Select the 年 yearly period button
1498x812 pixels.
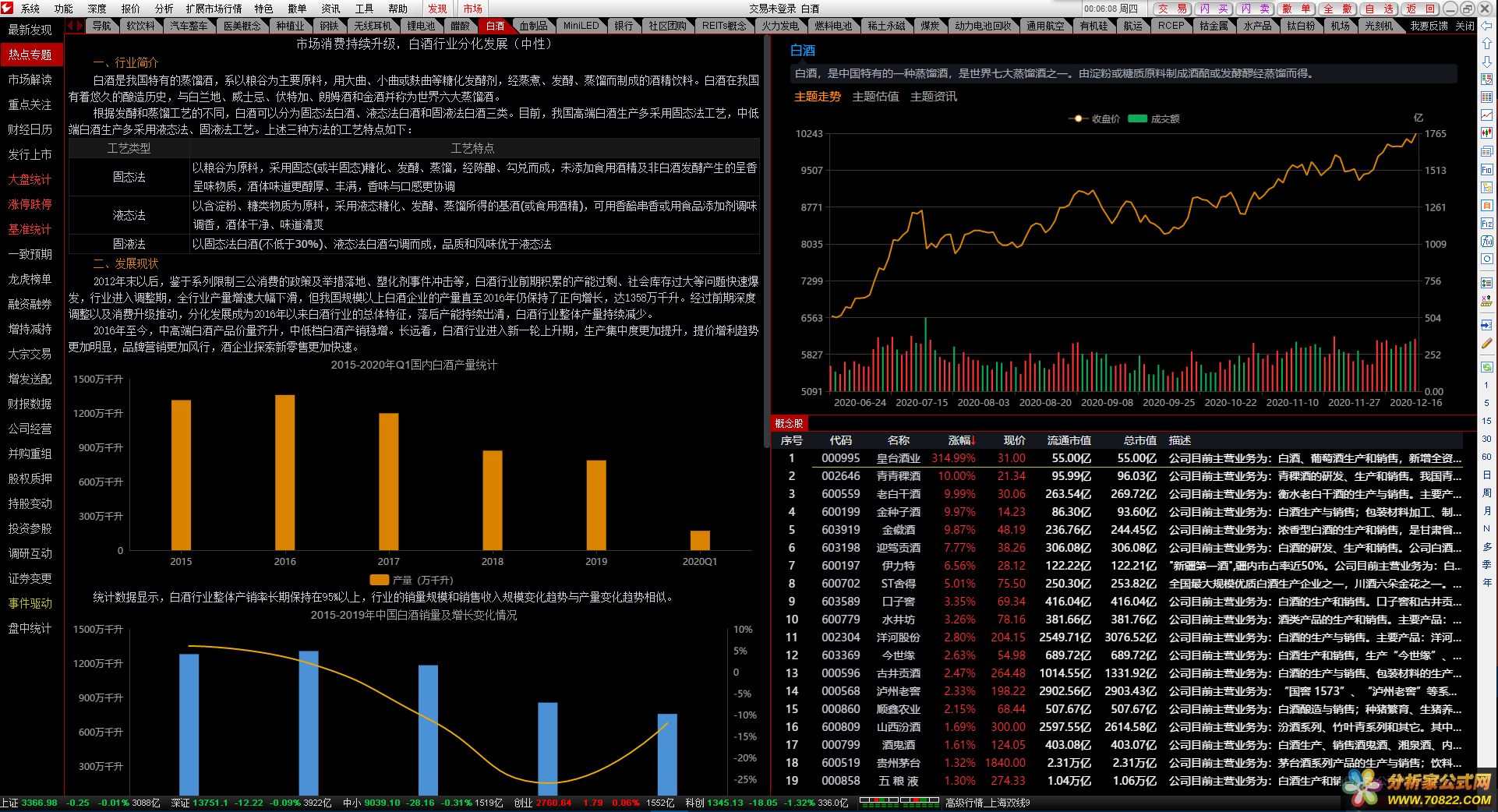pyautogui.click(x=1486, y=582)
